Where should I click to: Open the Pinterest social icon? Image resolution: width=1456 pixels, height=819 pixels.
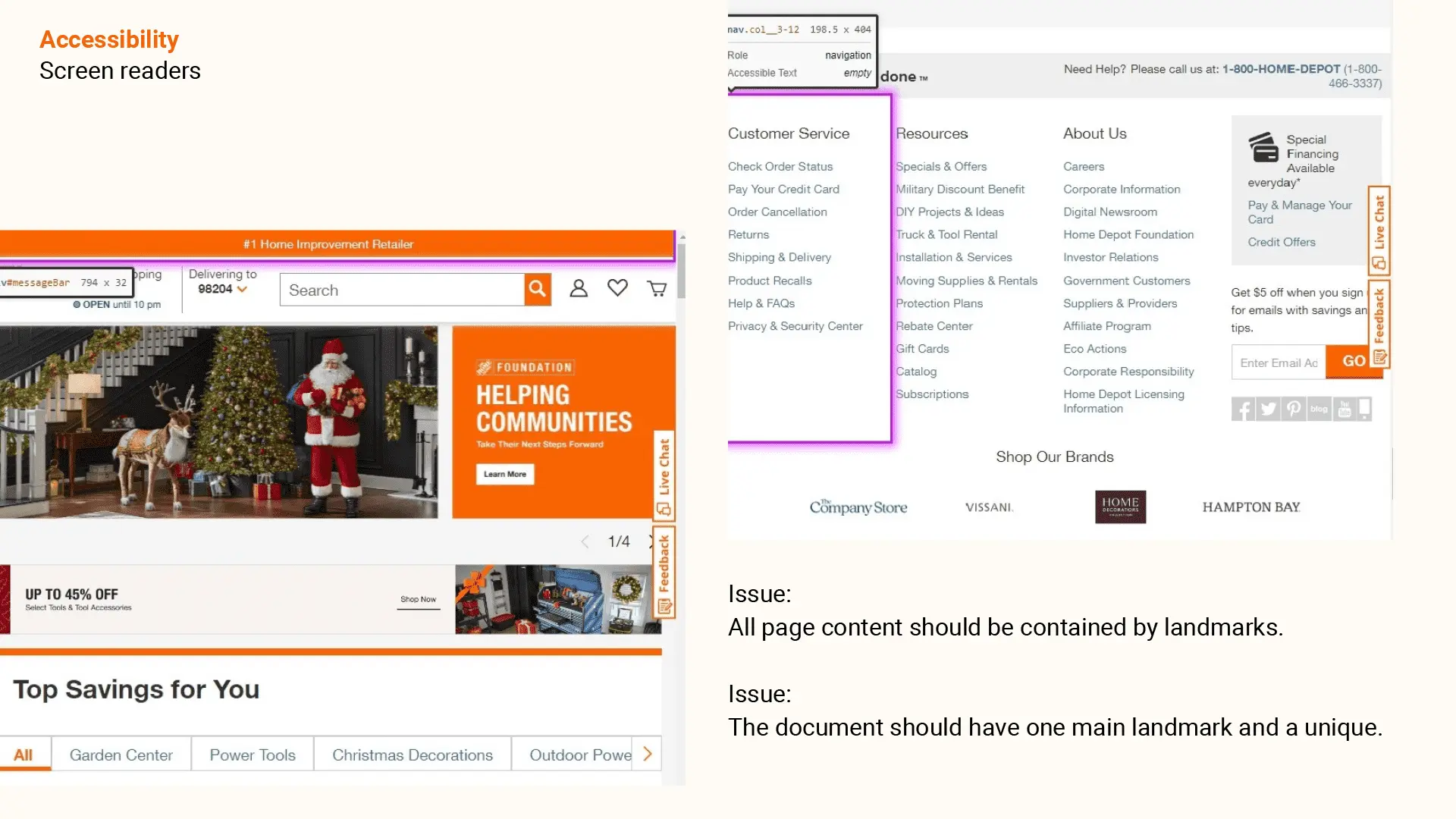[1294, 409]
